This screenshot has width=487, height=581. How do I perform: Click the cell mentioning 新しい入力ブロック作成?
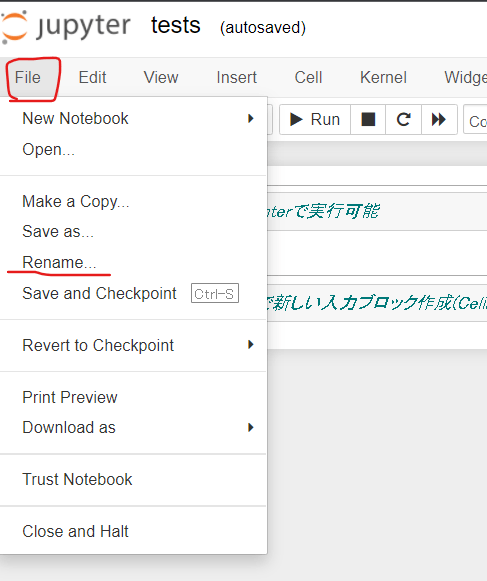(x=377, y=303)
